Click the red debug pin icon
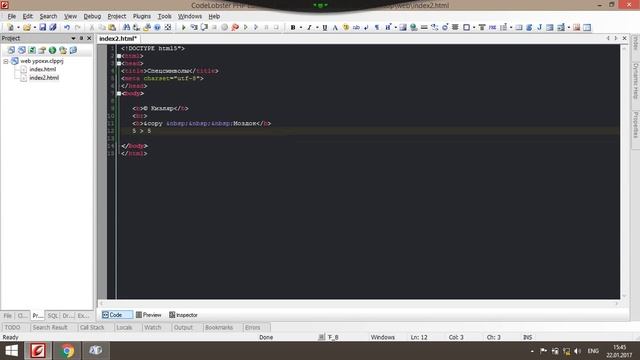The width and height of the screenshot is (640, 360). tap(235, 27)
